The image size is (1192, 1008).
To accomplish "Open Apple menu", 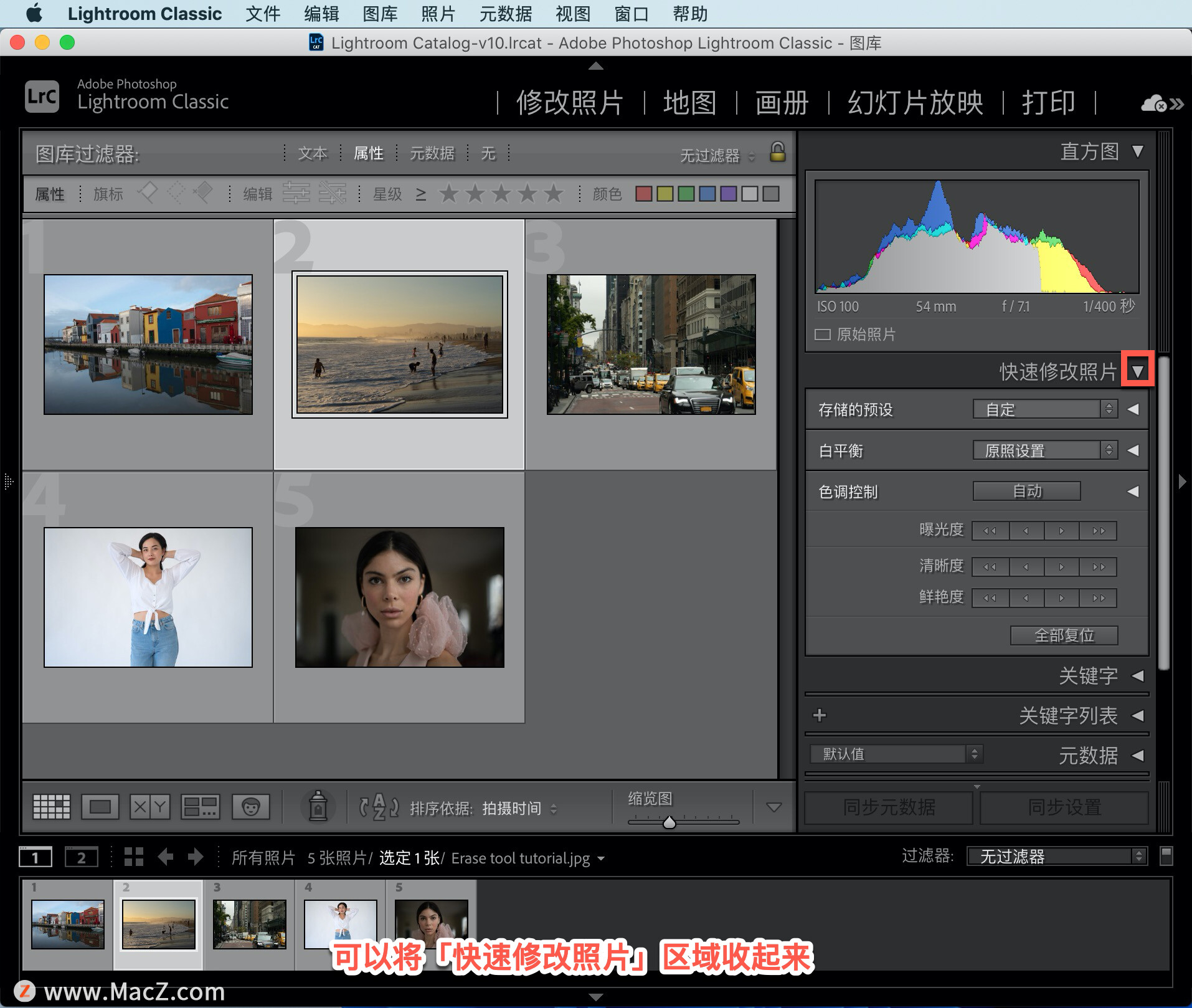I will (x=34, y=13).
